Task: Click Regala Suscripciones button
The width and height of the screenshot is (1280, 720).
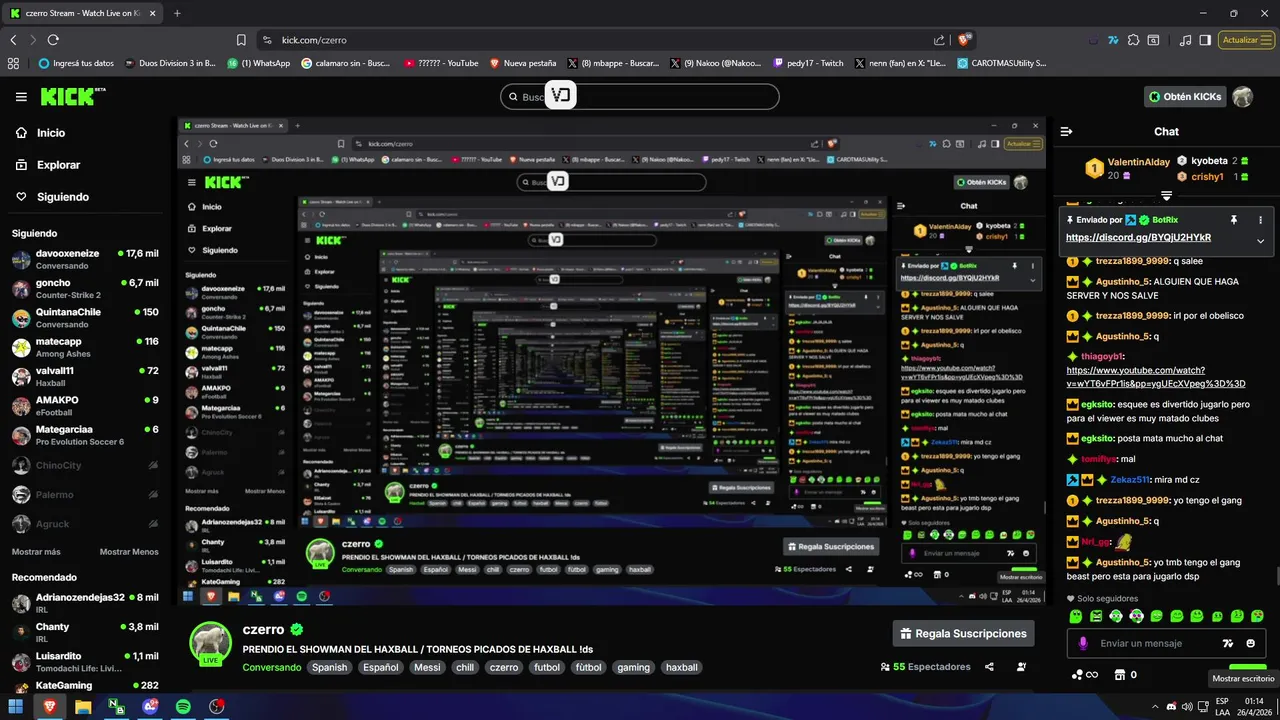Action: tap(963, 634)
